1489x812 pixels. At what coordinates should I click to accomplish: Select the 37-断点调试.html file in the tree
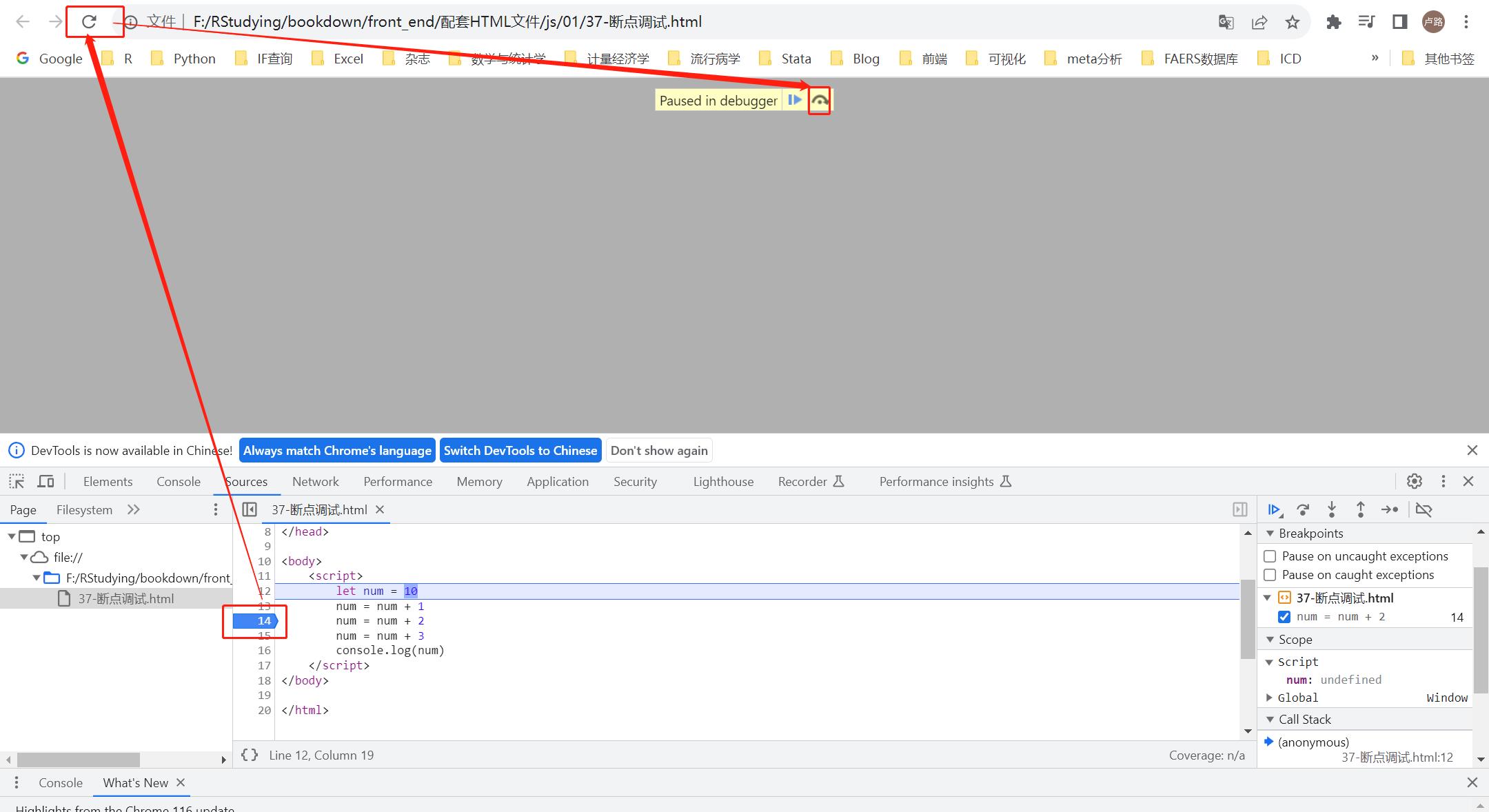pyautogui.click(x=116, y=598)
